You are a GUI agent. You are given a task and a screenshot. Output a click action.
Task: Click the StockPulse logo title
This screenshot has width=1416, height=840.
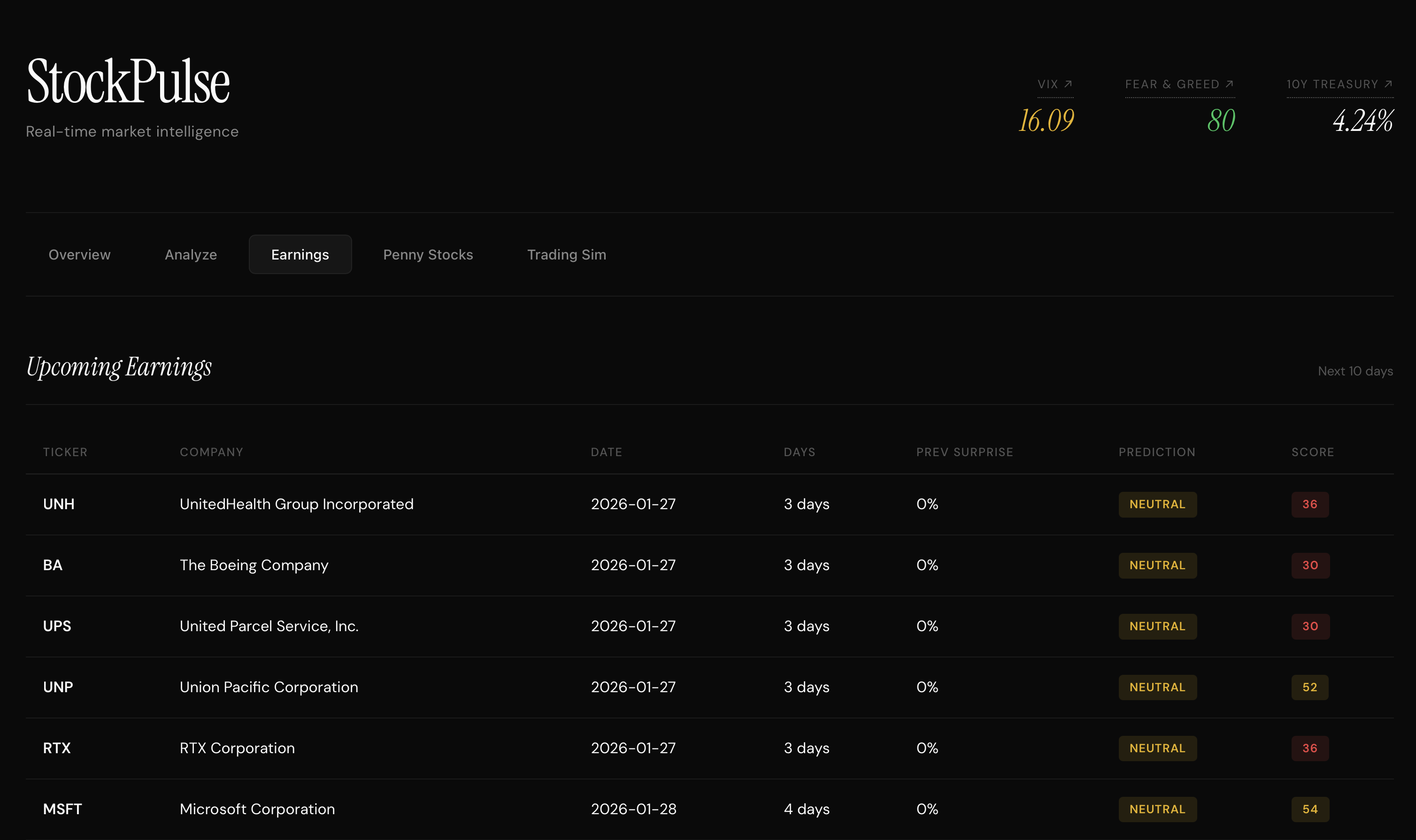[x=129, y=81]
